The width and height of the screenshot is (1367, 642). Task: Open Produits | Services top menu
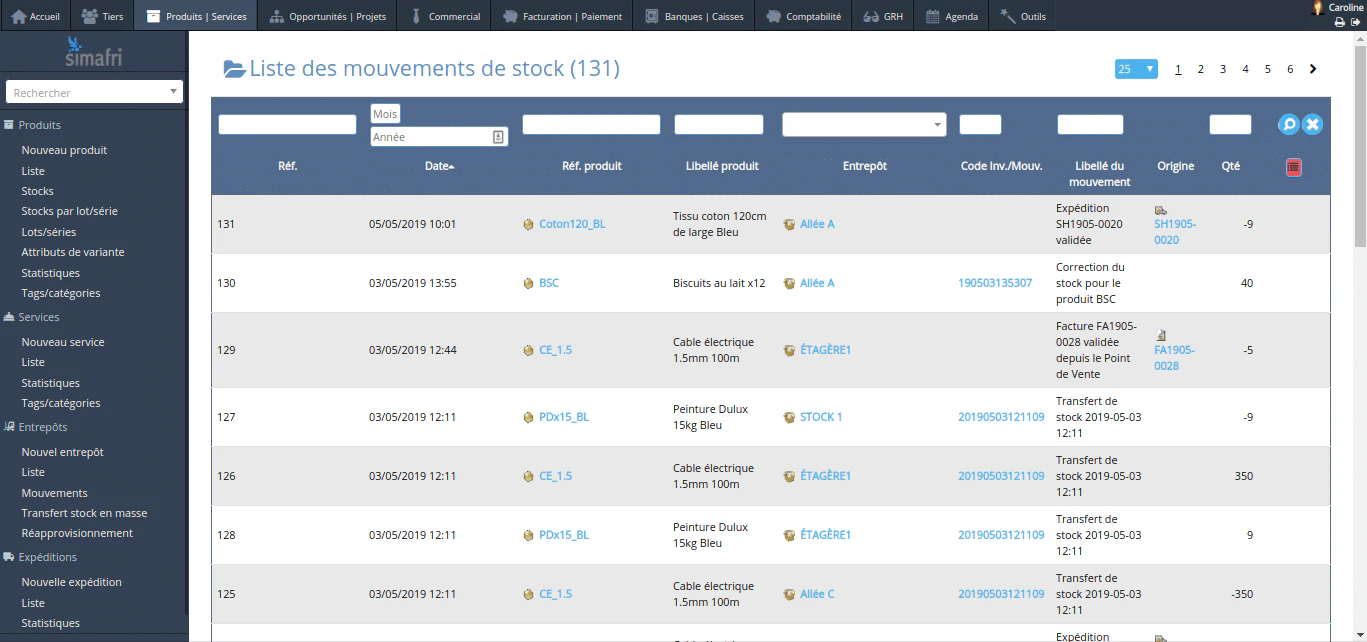(x=196, y=16)
